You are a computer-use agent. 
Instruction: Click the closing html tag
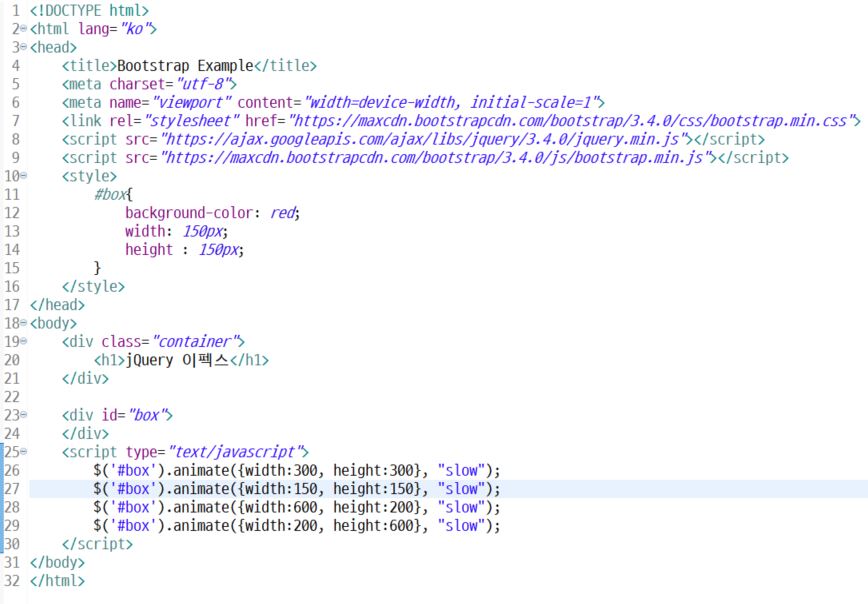coord(58,581)
